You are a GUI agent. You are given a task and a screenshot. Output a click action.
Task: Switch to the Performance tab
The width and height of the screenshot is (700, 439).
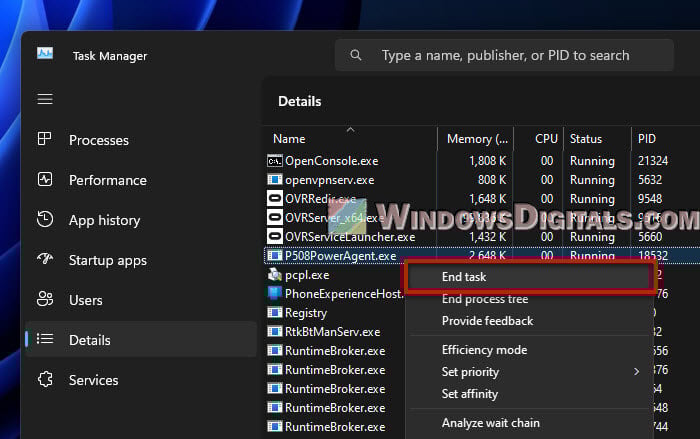[x=141, y=180]
